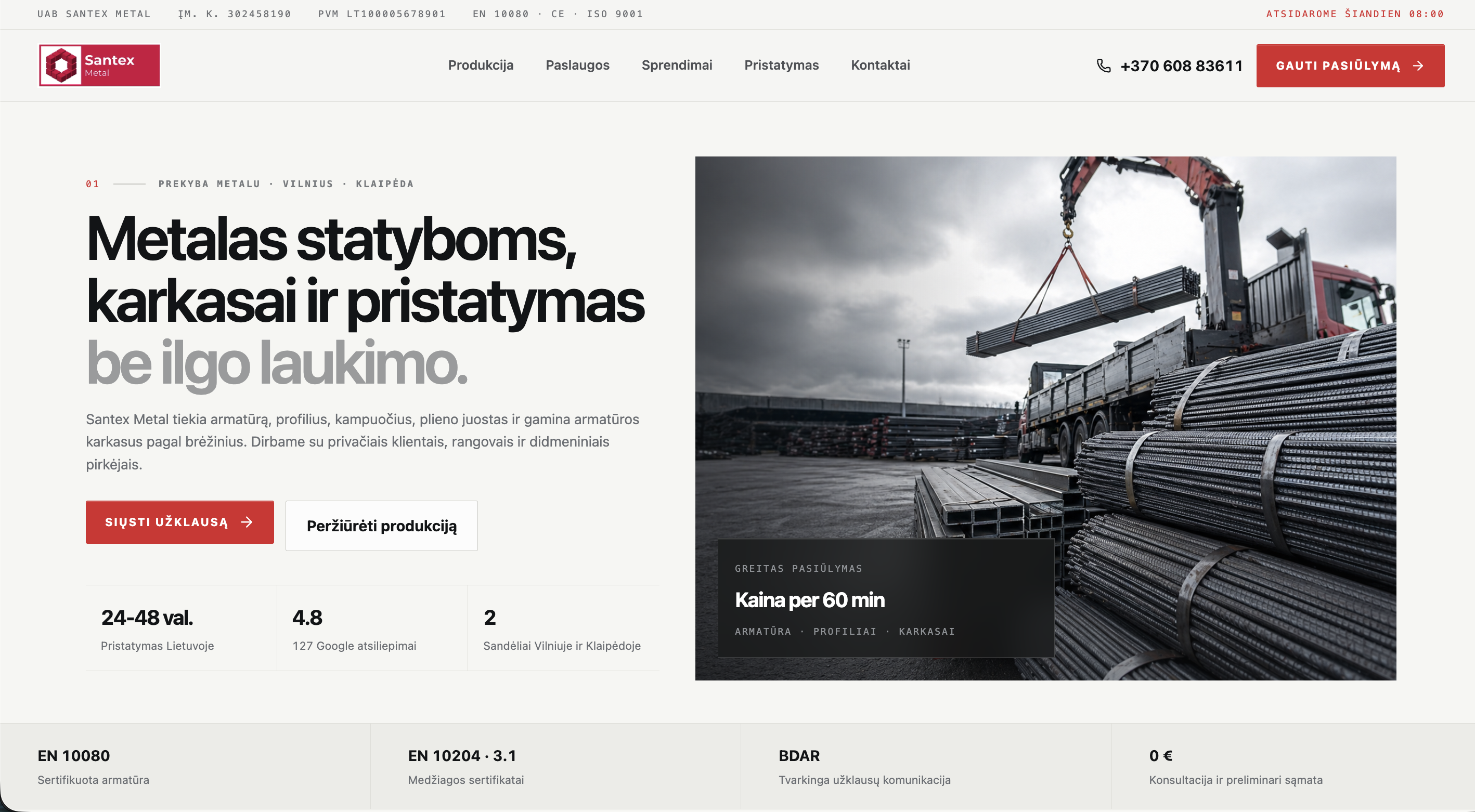This screenshot has height=812, width=1475.
Task: Click the arrow in Siųsti užklausą button
Action: pos(247,522)
